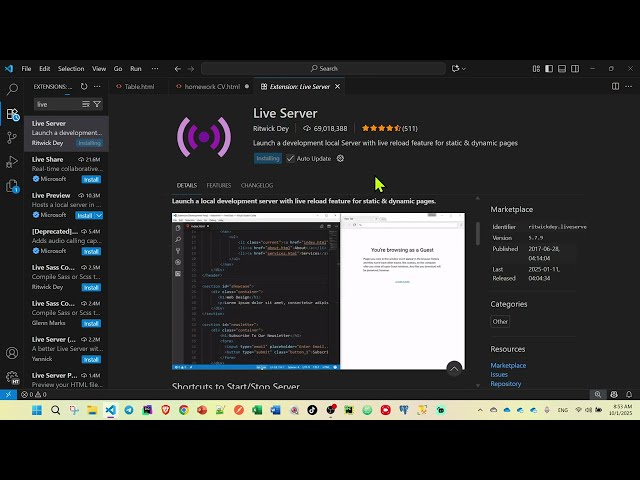Split the editor to the right
The width and height of the screenshot is (640, 480).
point(616,87)
